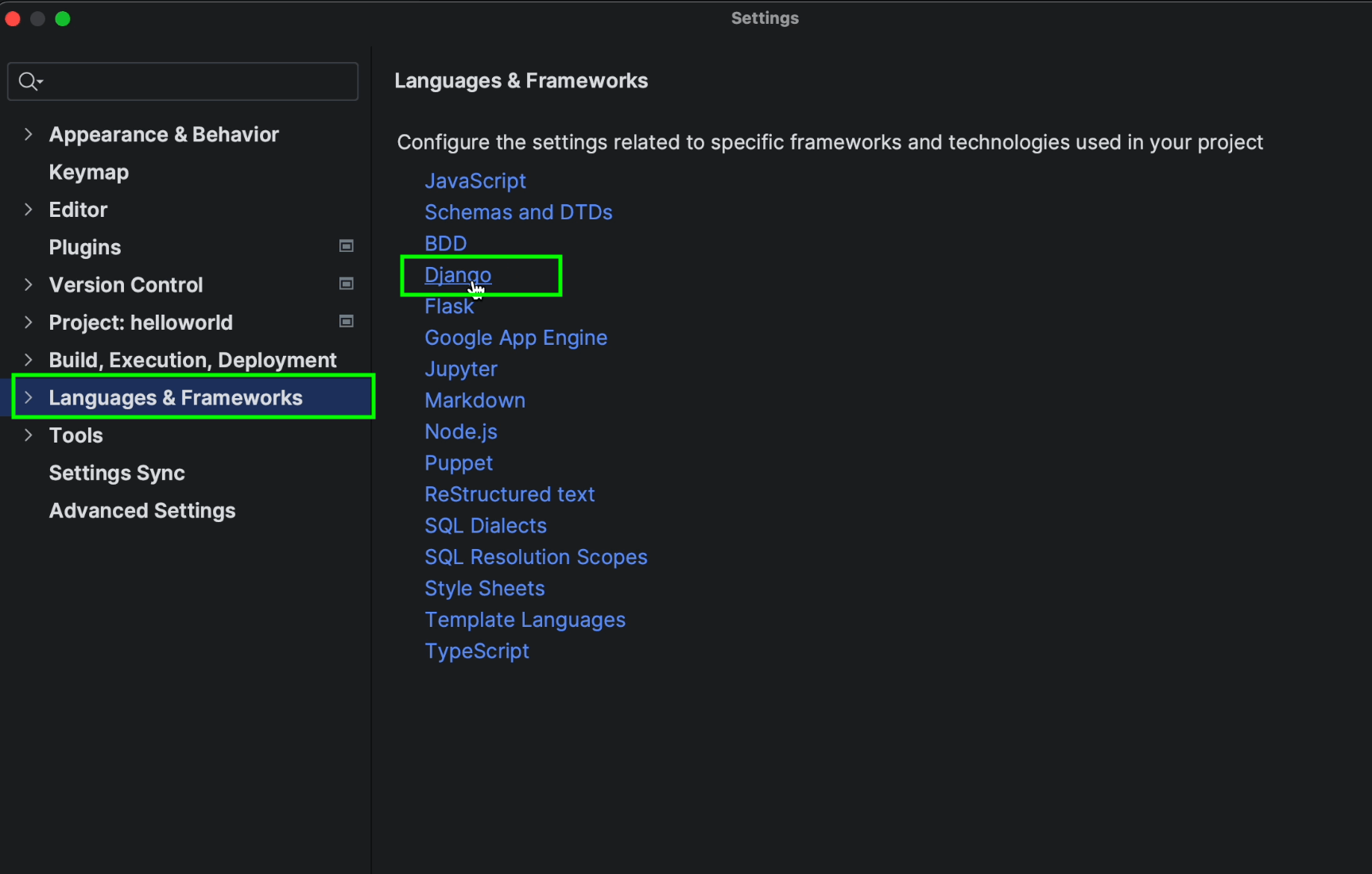Open SQL Dialects configuration
1372x874 pixels.
pos(485,525)
